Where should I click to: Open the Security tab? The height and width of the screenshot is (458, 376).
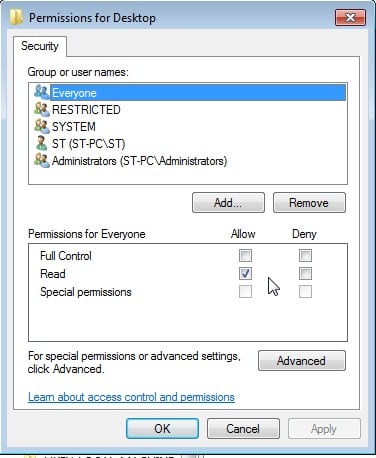[x=40, y=46]
